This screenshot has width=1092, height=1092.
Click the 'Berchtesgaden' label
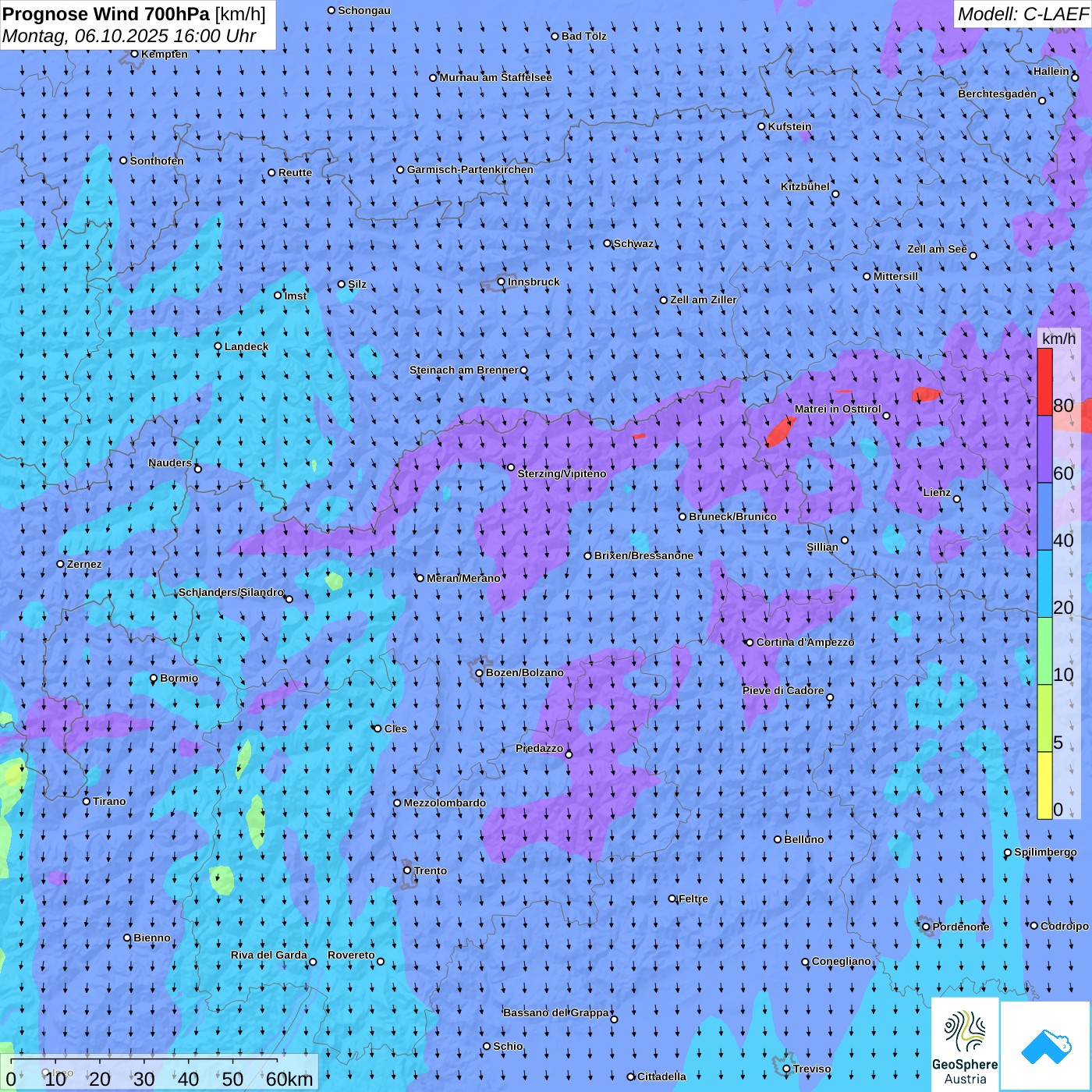998,94
